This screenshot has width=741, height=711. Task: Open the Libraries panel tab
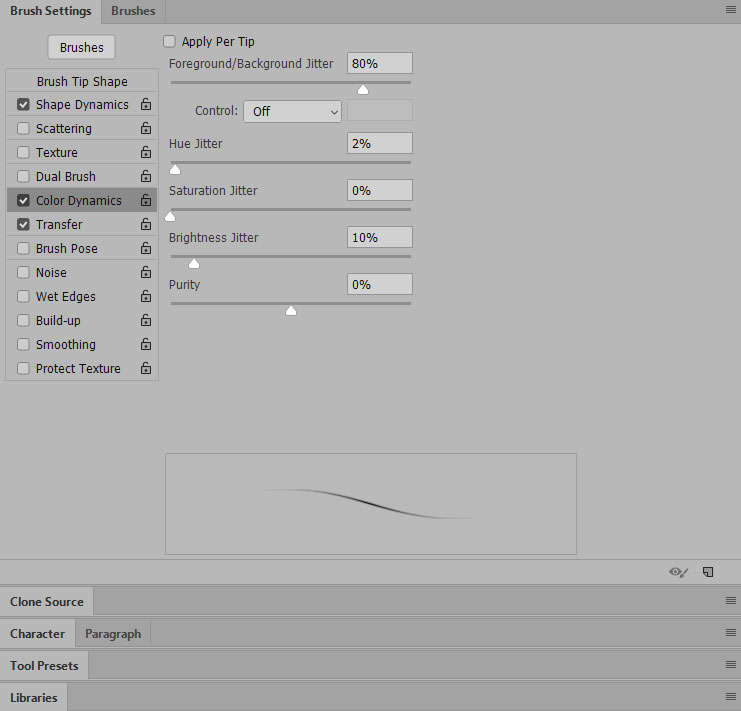click(34, 697)
